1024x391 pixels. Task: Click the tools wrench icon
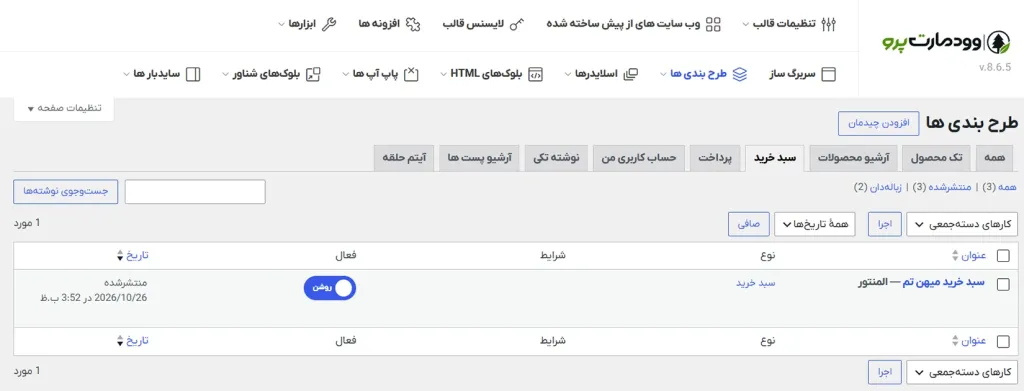click(x=330, y=25)
